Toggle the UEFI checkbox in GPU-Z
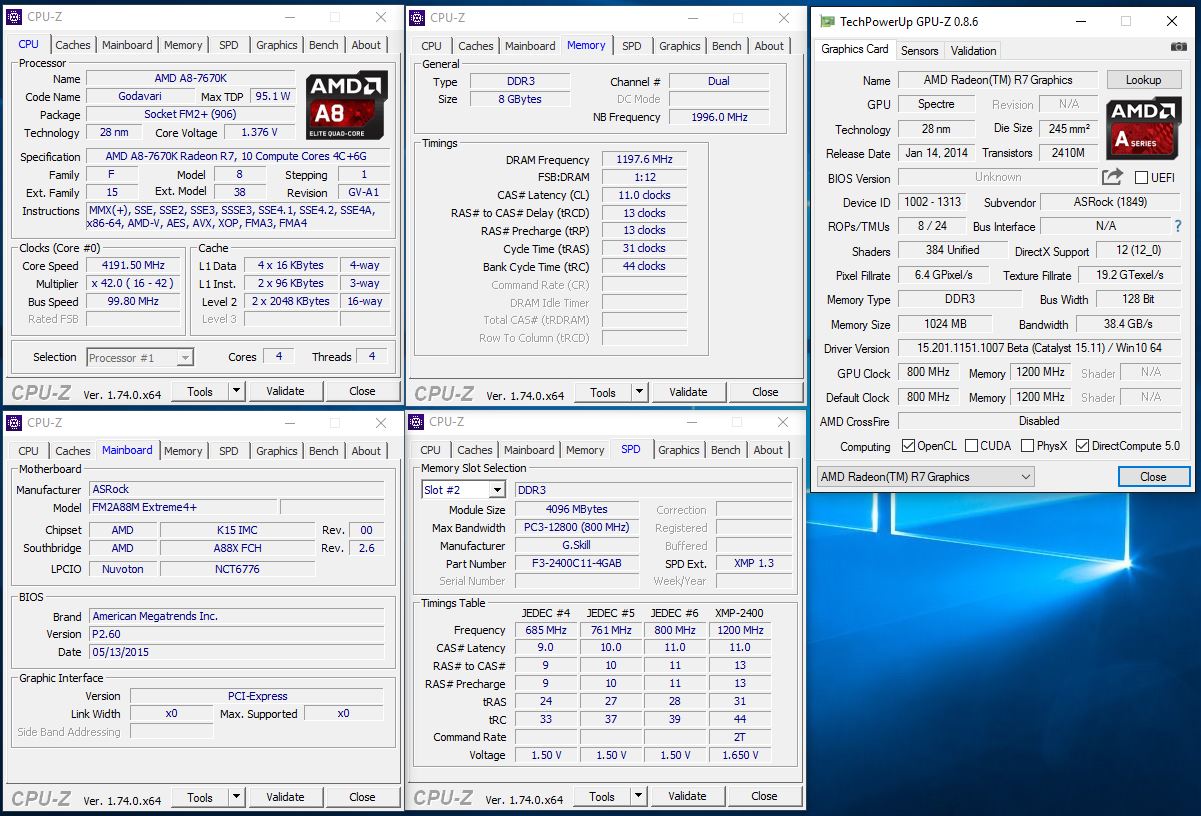This screenshot has width=1201, height=816. coord(1141,178)
